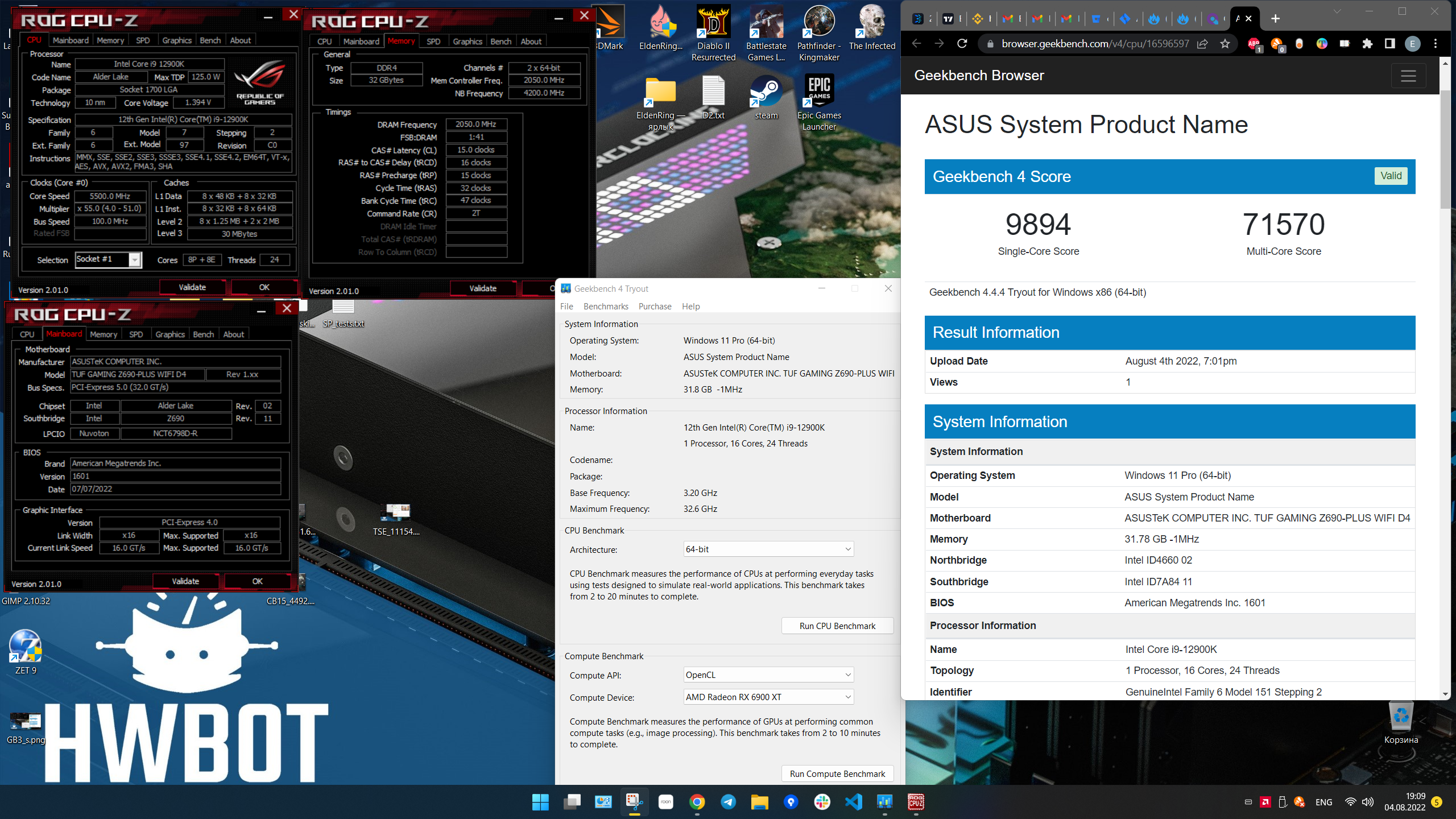Click the Valid badge on Geekbench score

(x=1391, y=176)
